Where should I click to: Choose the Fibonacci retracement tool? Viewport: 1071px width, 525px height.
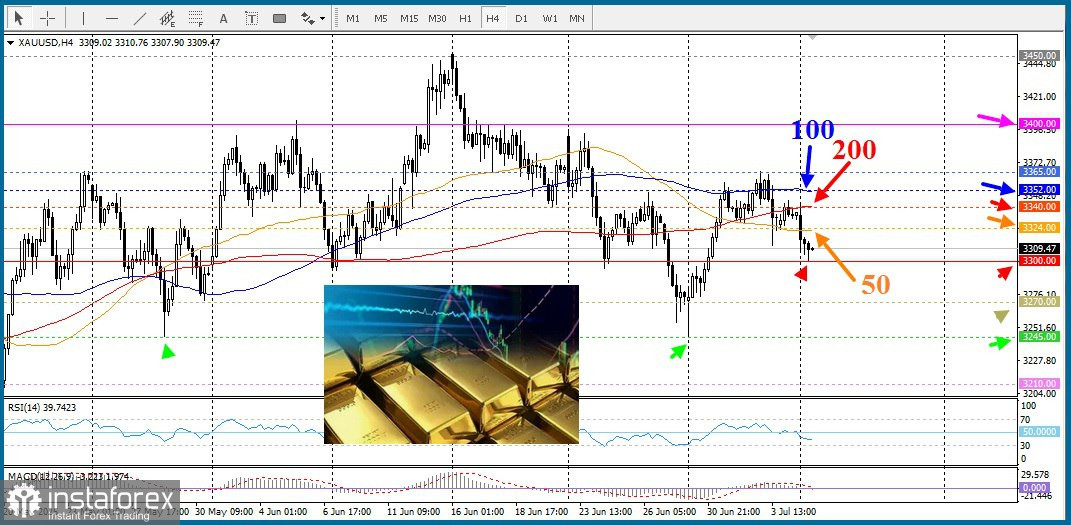click(x=196, y=18)
